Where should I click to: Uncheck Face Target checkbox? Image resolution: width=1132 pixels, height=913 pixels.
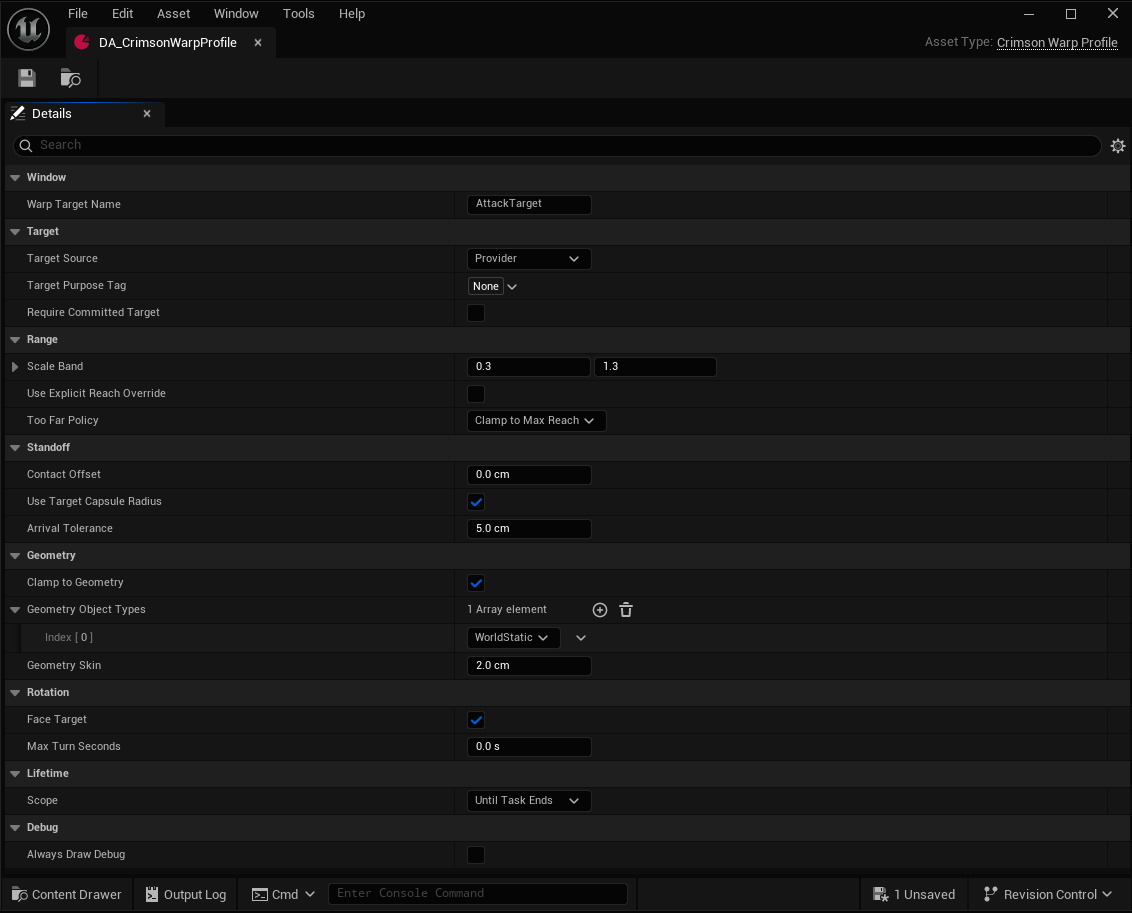pyautogui.click(x=476, y=720)
